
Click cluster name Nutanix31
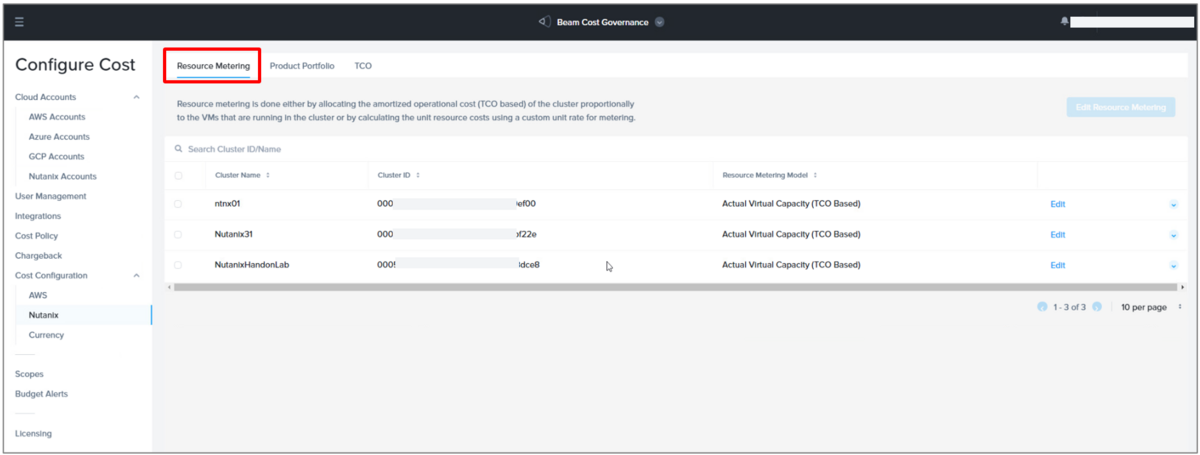(234, 234)
